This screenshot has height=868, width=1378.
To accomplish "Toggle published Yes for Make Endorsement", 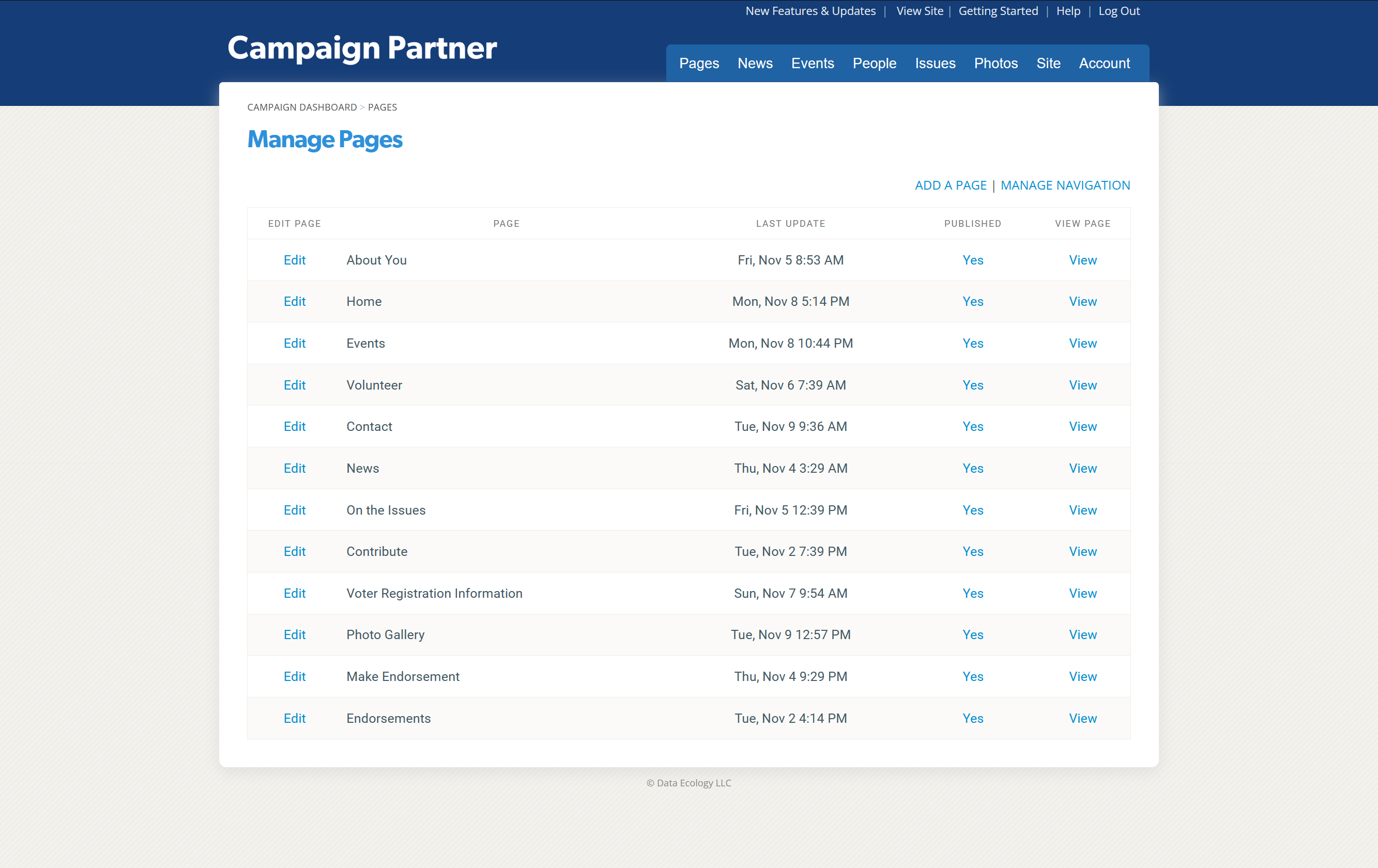I will point(973,676).
